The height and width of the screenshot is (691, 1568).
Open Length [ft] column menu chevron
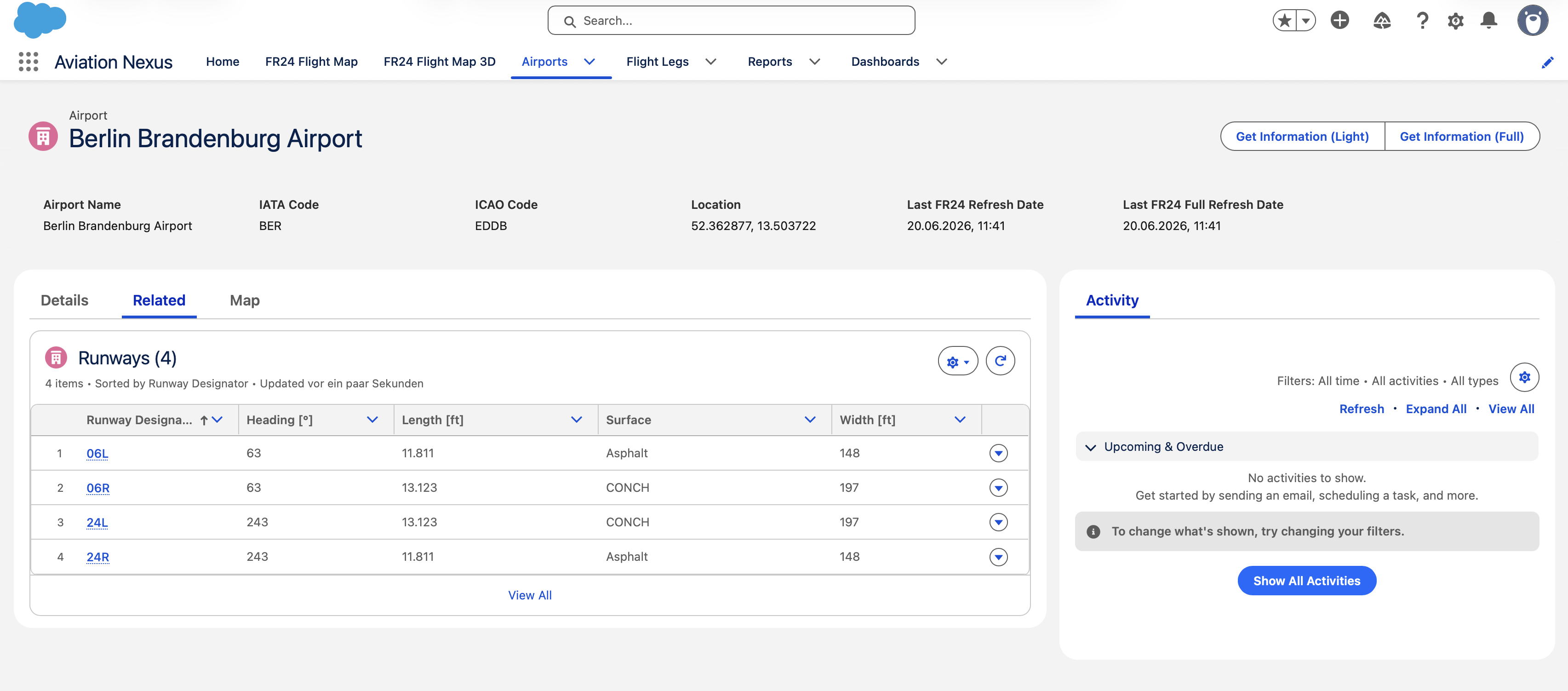click(577, 420)
